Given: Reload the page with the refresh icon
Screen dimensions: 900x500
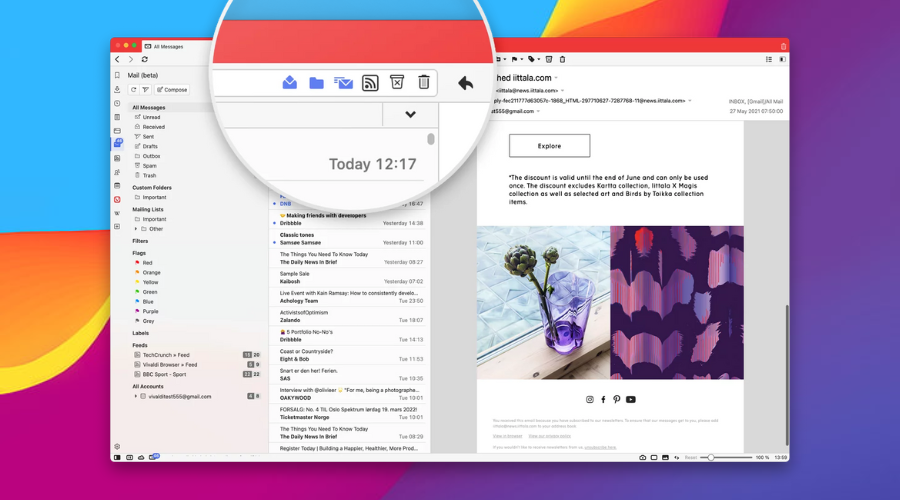Looking at the screenshot, I should pyautogui.click(x=145, y=59).
